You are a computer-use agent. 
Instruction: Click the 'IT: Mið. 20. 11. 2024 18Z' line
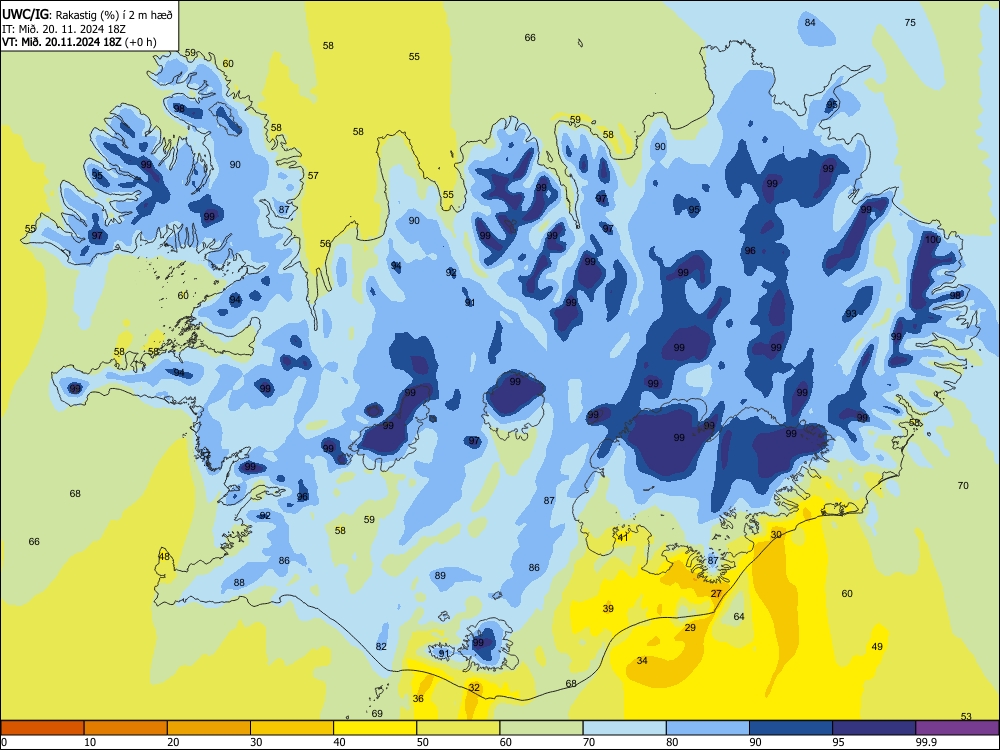tap(64, 29)
